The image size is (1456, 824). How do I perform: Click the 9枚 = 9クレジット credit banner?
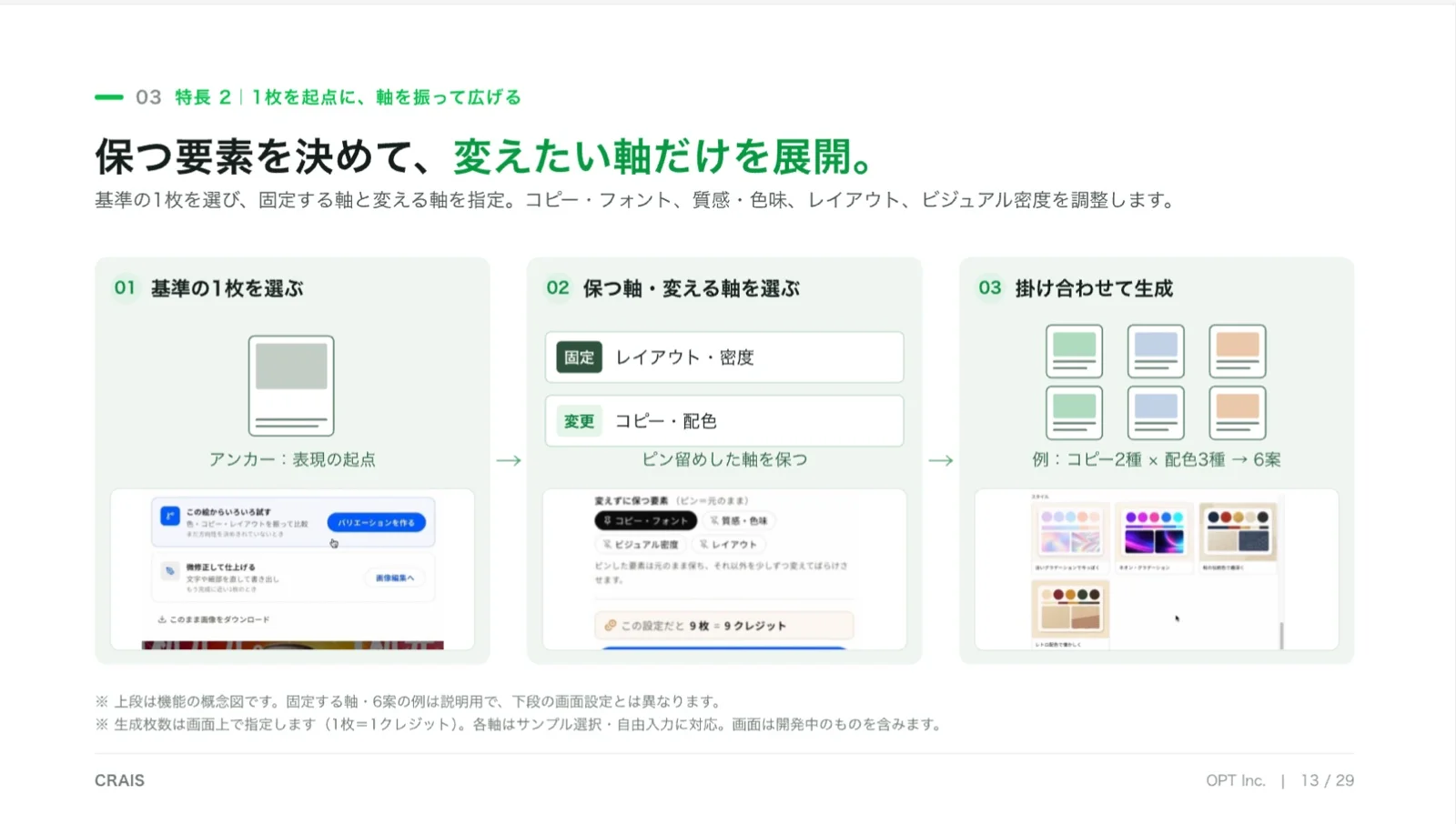point(724,626)
